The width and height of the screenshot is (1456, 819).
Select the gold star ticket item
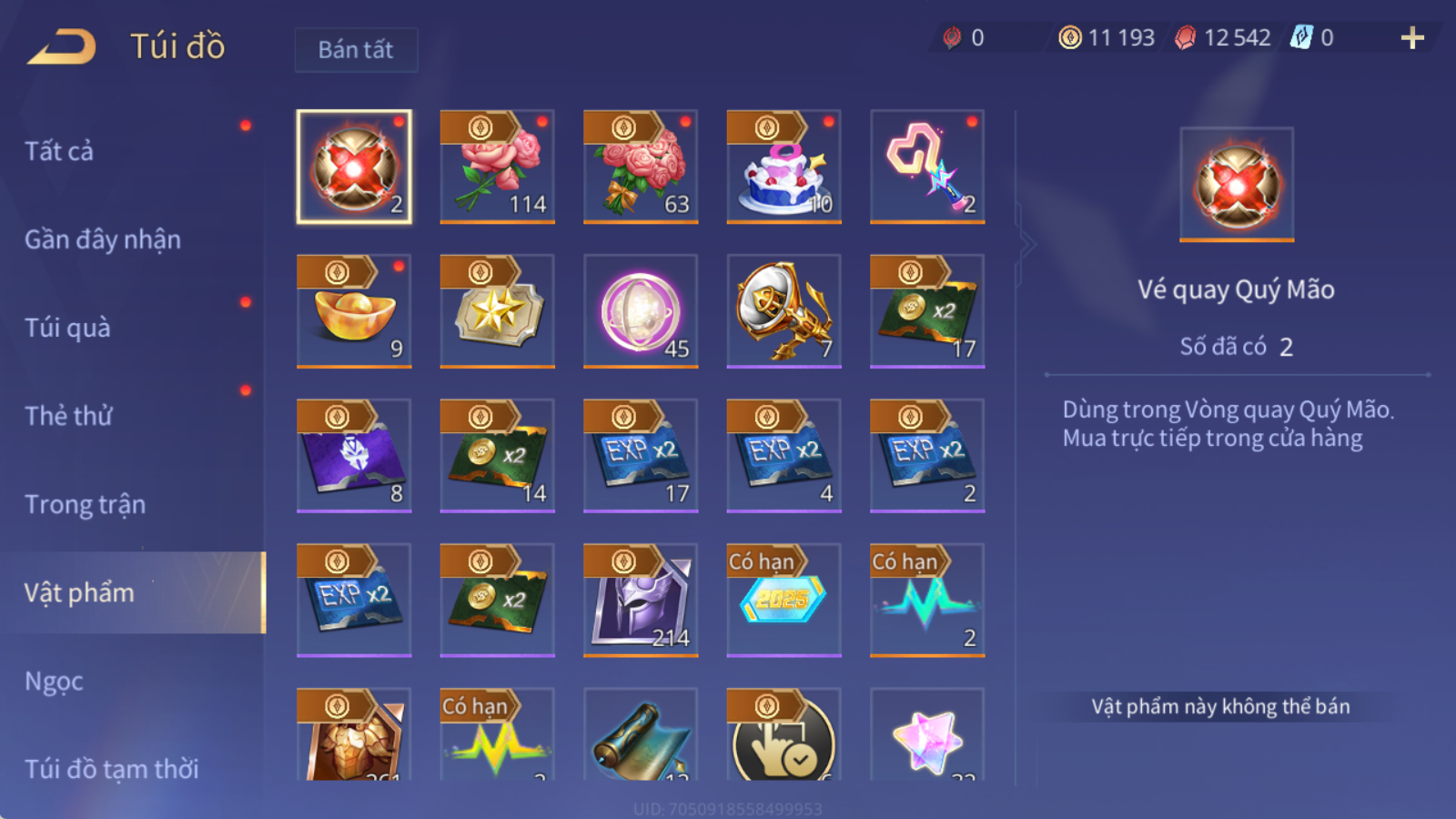(x=497, y=311)
